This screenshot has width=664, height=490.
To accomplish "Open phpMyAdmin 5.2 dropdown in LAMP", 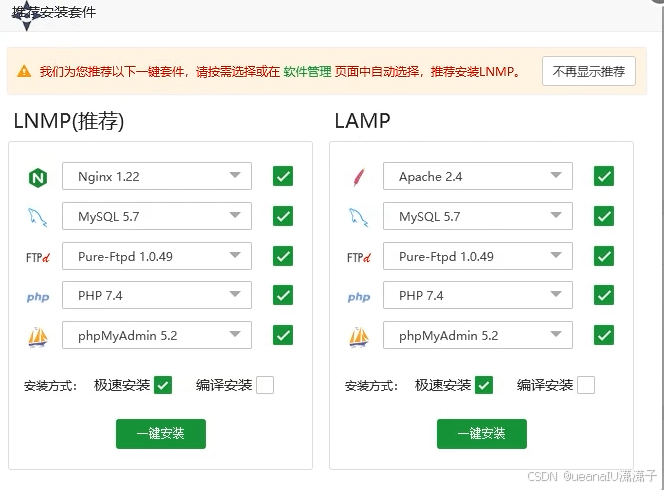I will (x=478, y=335).
